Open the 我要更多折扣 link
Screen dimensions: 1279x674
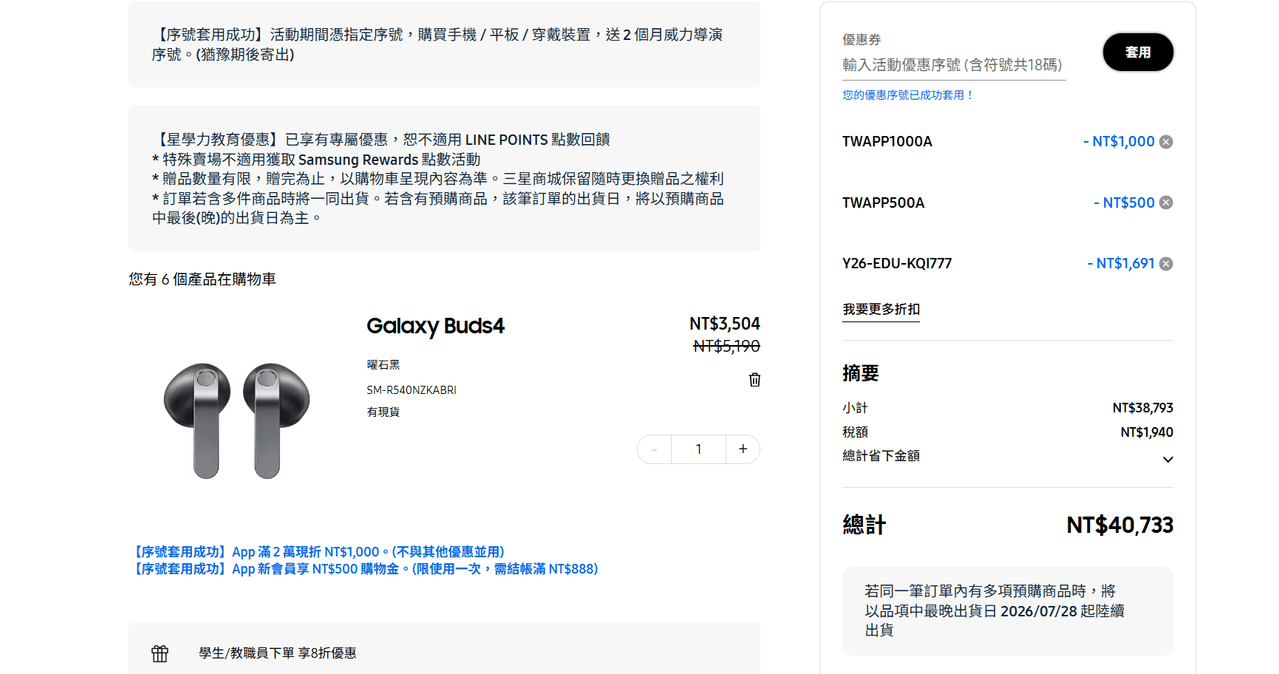tap(881, 310)
